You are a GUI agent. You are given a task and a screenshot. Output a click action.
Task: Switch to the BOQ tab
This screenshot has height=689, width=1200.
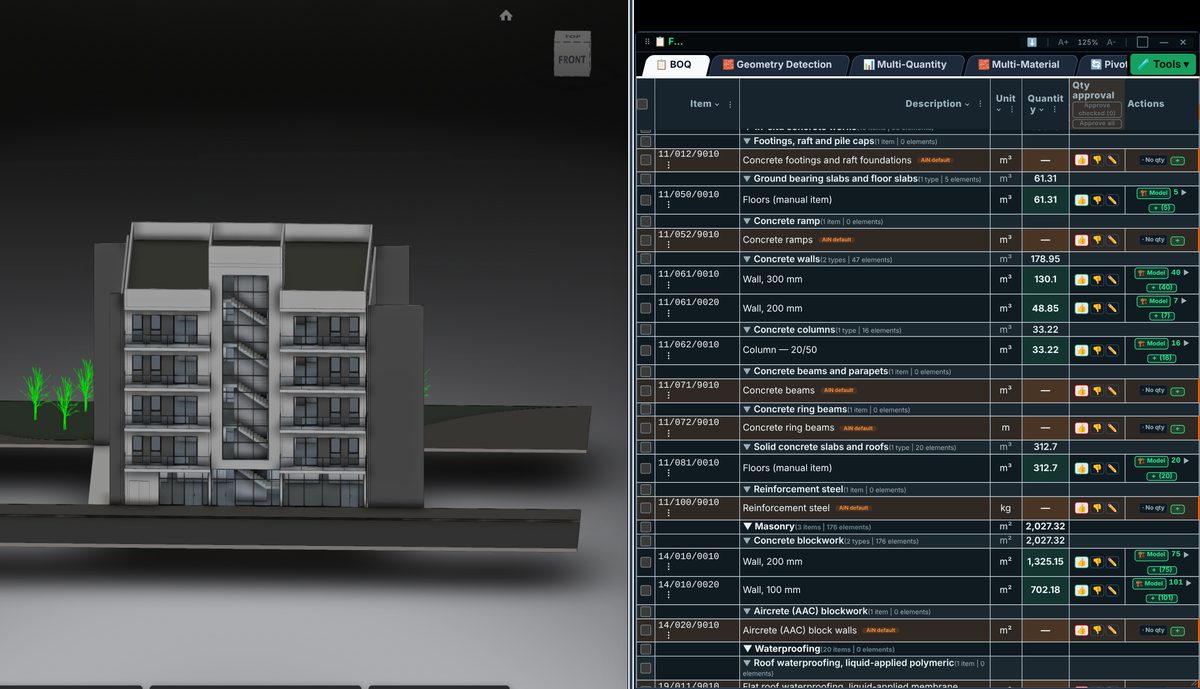tap(674, 65)
